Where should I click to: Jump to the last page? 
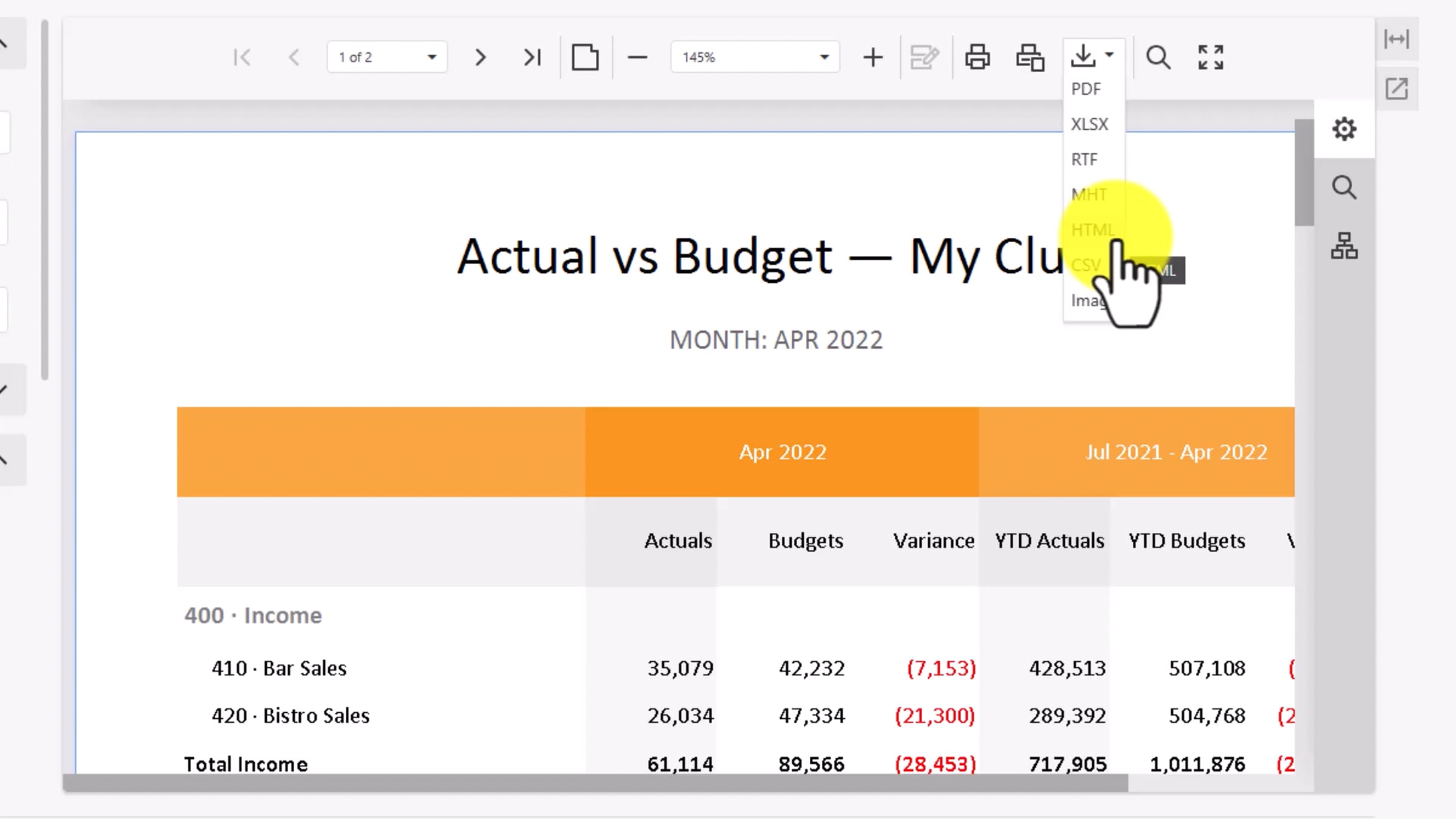[532, 58]
